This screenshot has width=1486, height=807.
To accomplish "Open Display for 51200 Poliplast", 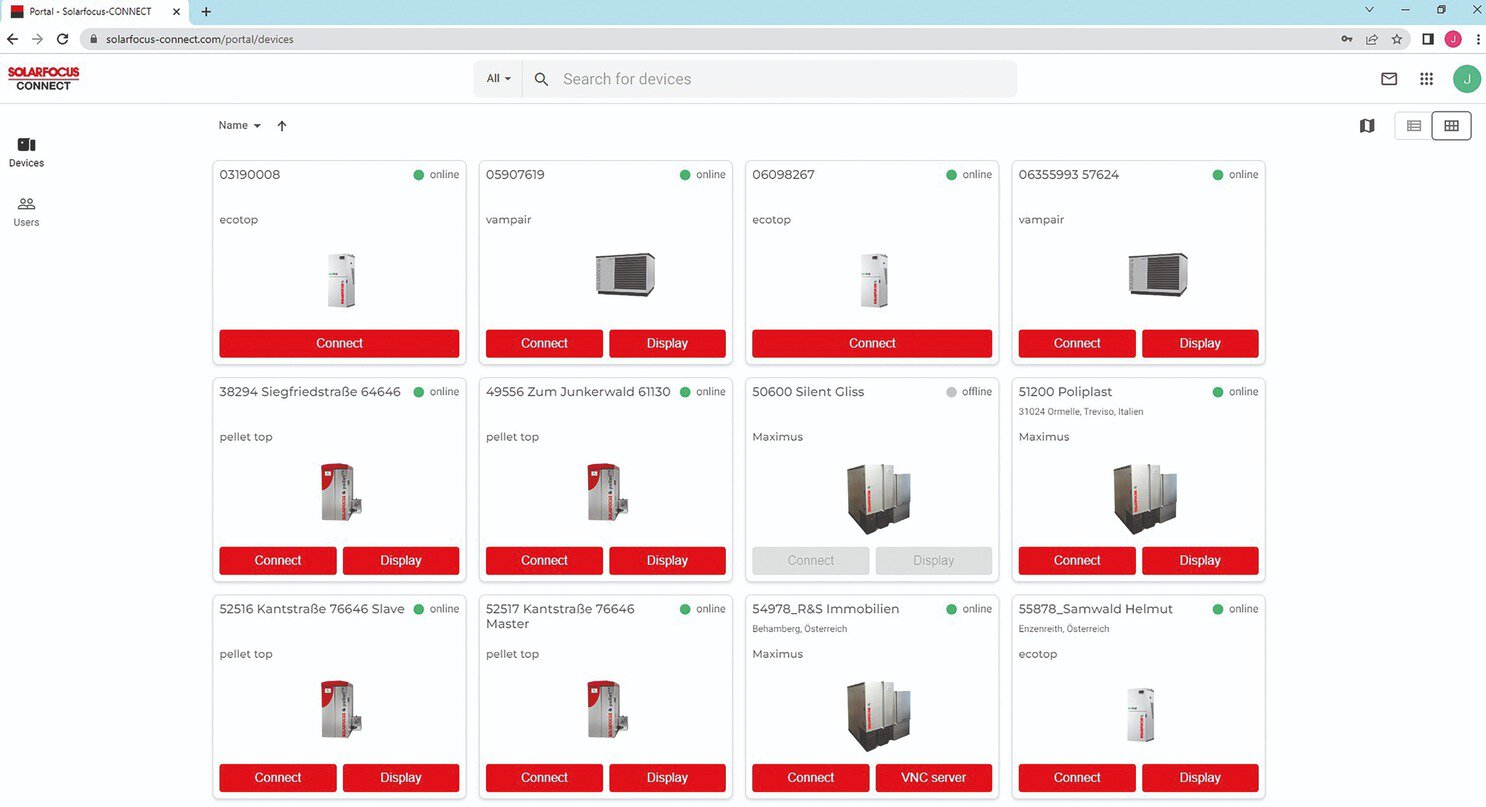I will click(1200, 560).
